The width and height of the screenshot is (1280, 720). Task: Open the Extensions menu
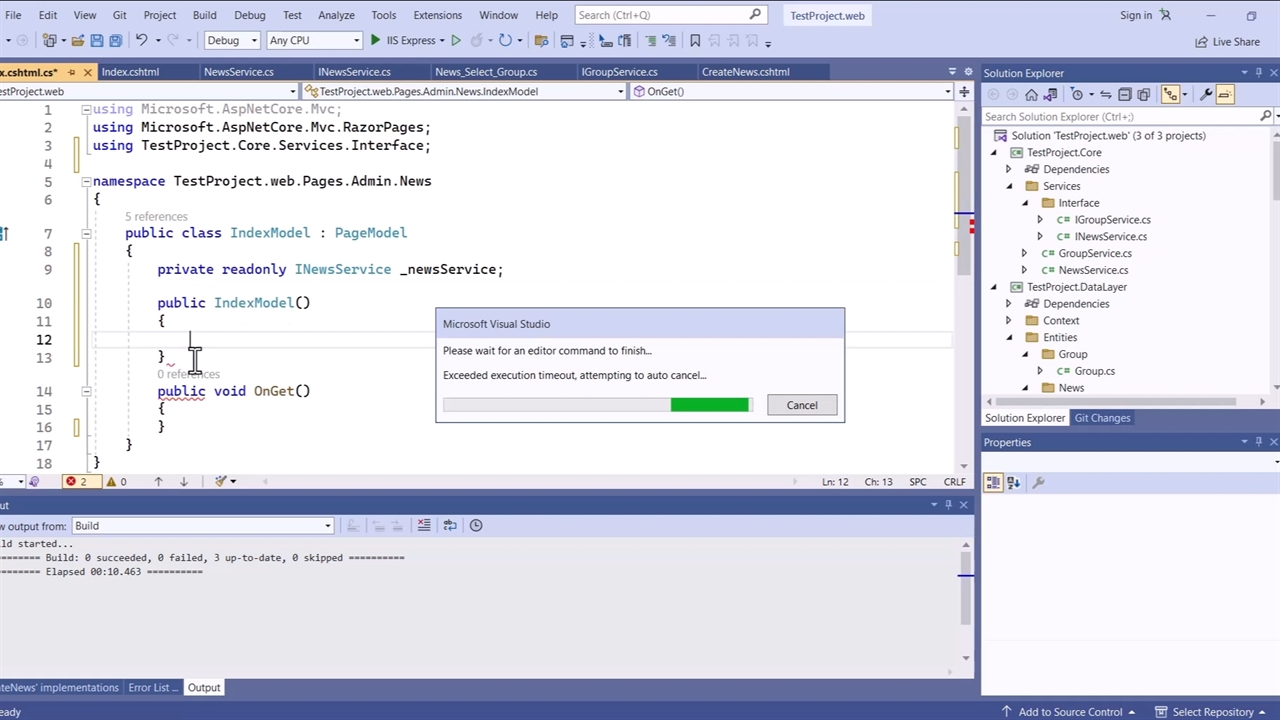click(x=437, y=15)
